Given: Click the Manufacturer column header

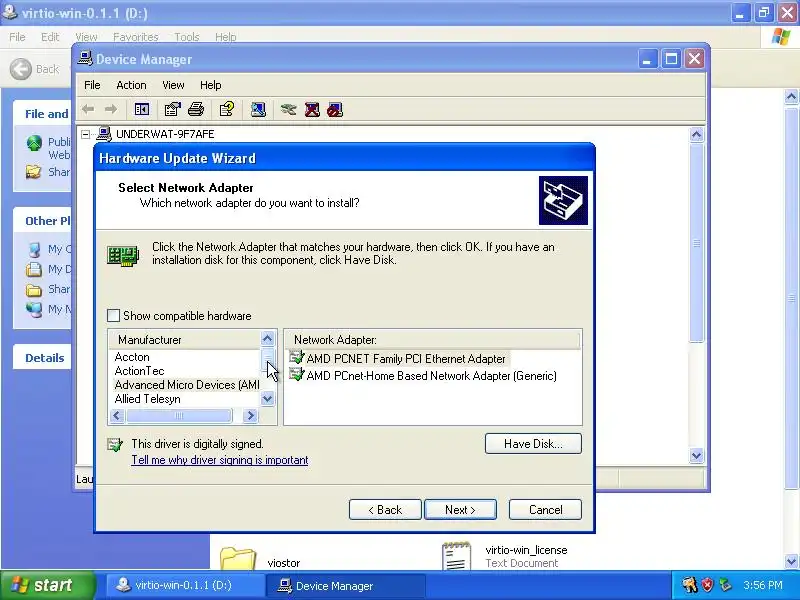Looking at the screenshot, I should [185, 340].
